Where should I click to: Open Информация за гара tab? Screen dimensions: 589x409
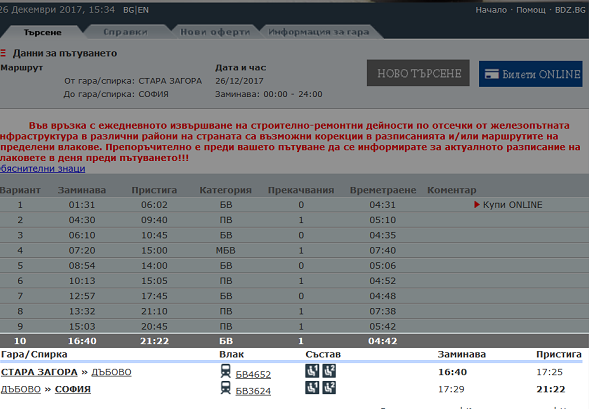319,32
